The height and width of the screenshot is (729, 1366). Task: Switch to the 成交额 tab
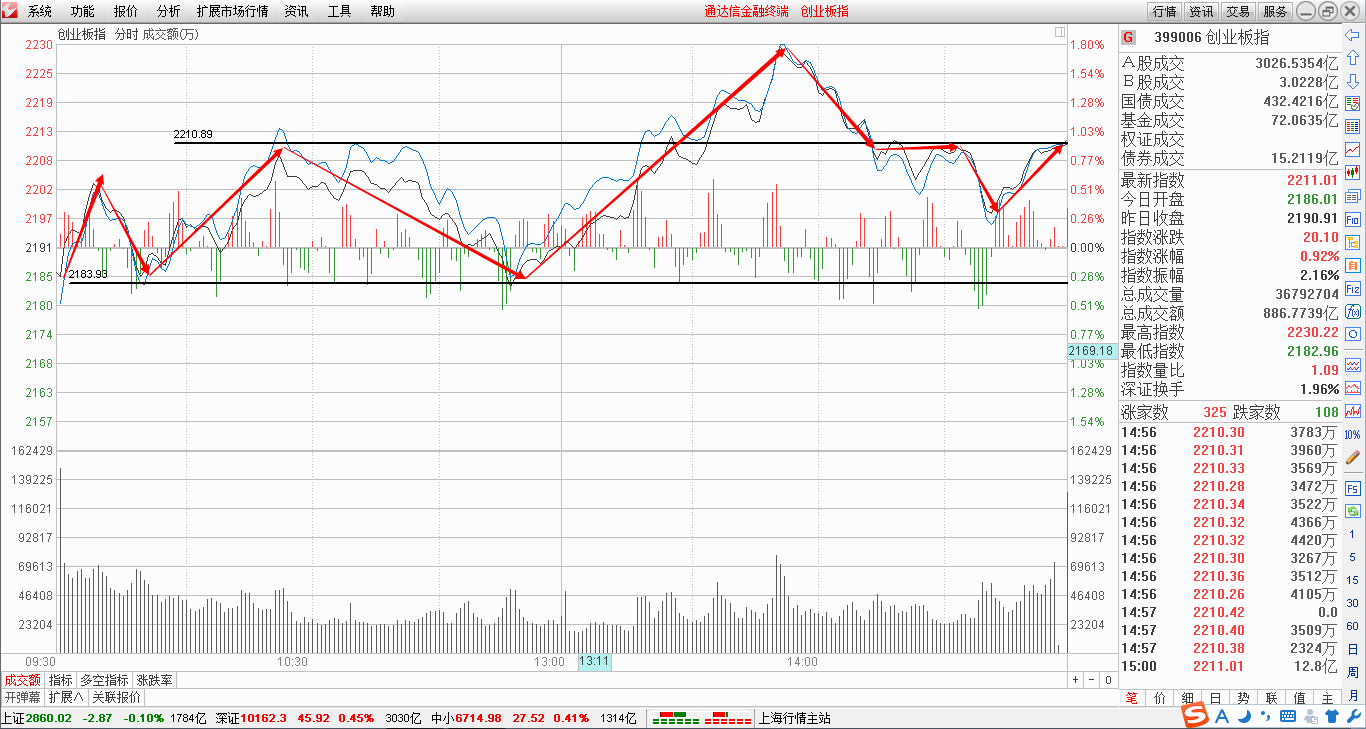pyautogui.click(x=22, y=680)
